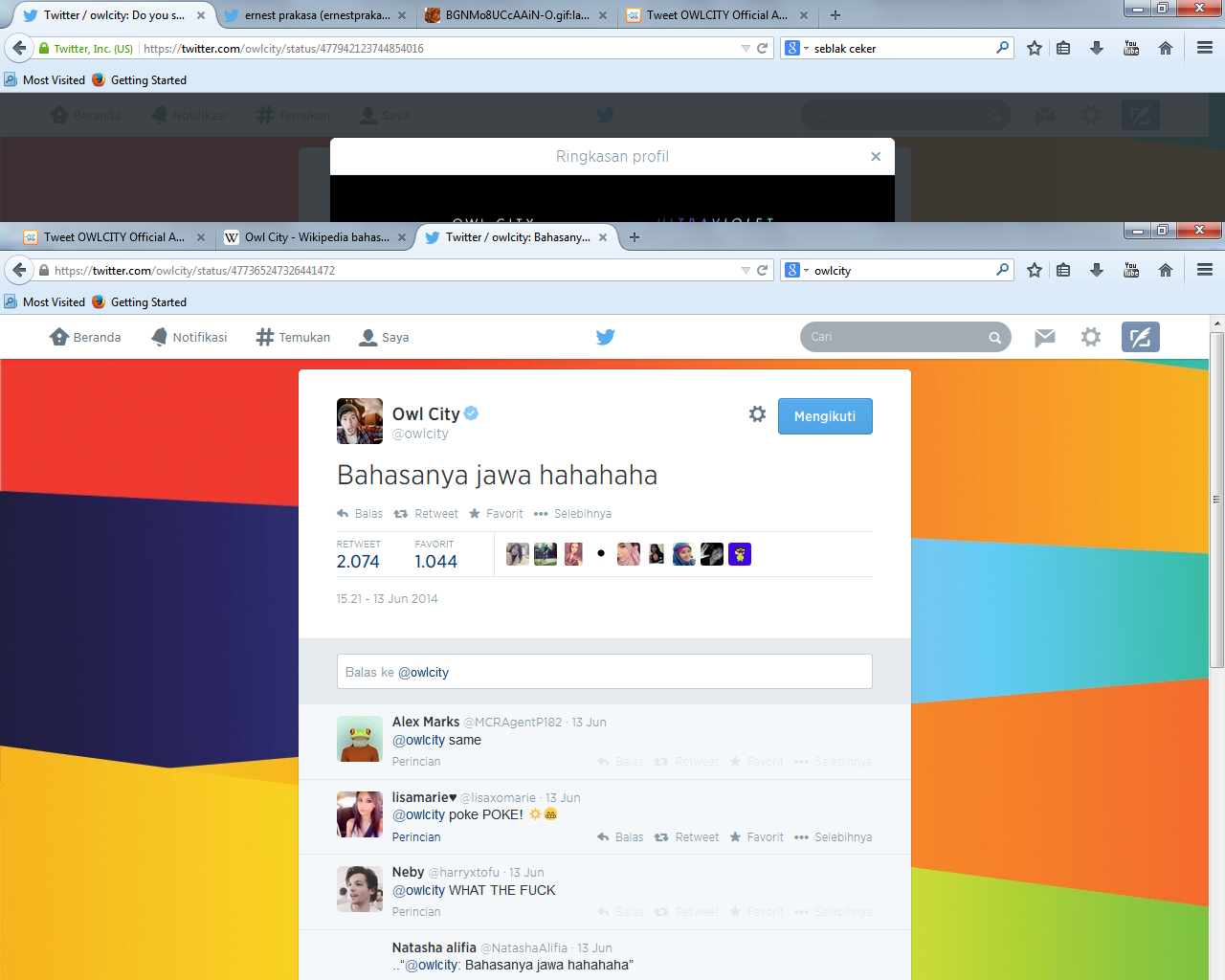The image size is (1225, 980).
Task: Open Owl City profile avatar
Action: (x=360, y=421)
